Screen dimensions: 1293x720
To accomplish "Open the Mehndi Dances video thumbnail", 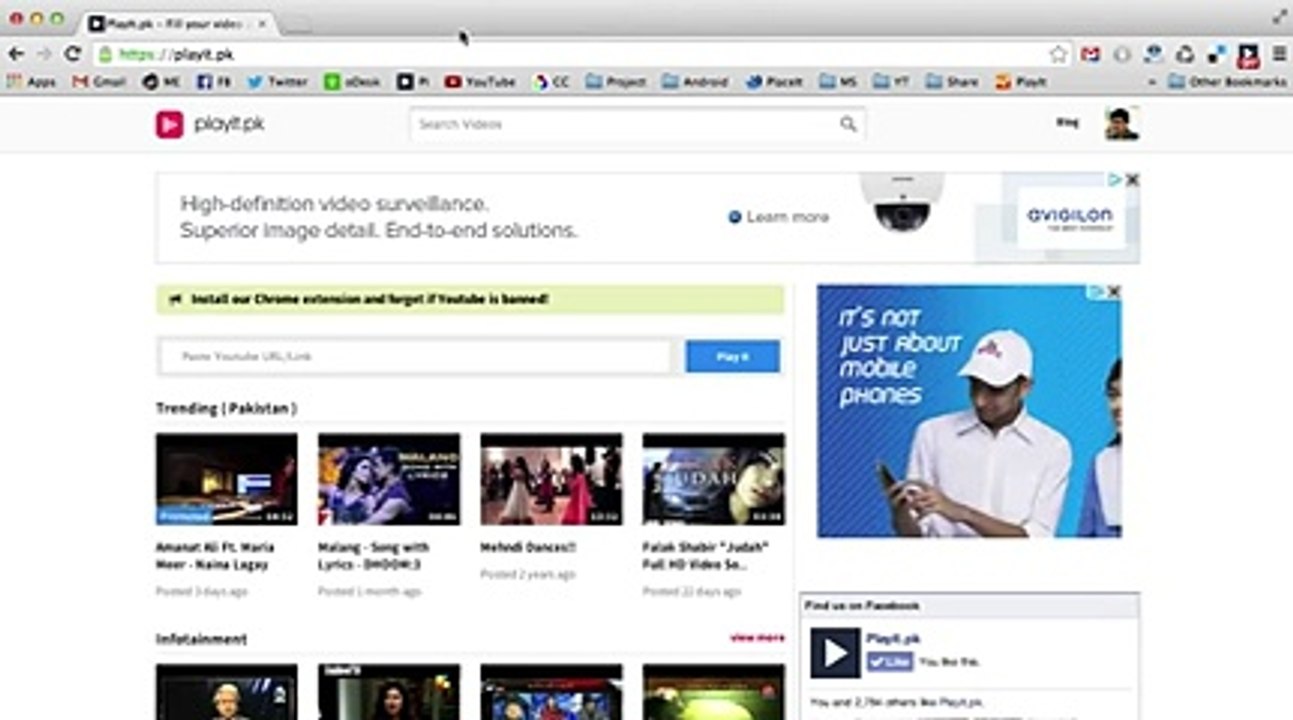I will (x=551, y=479).
